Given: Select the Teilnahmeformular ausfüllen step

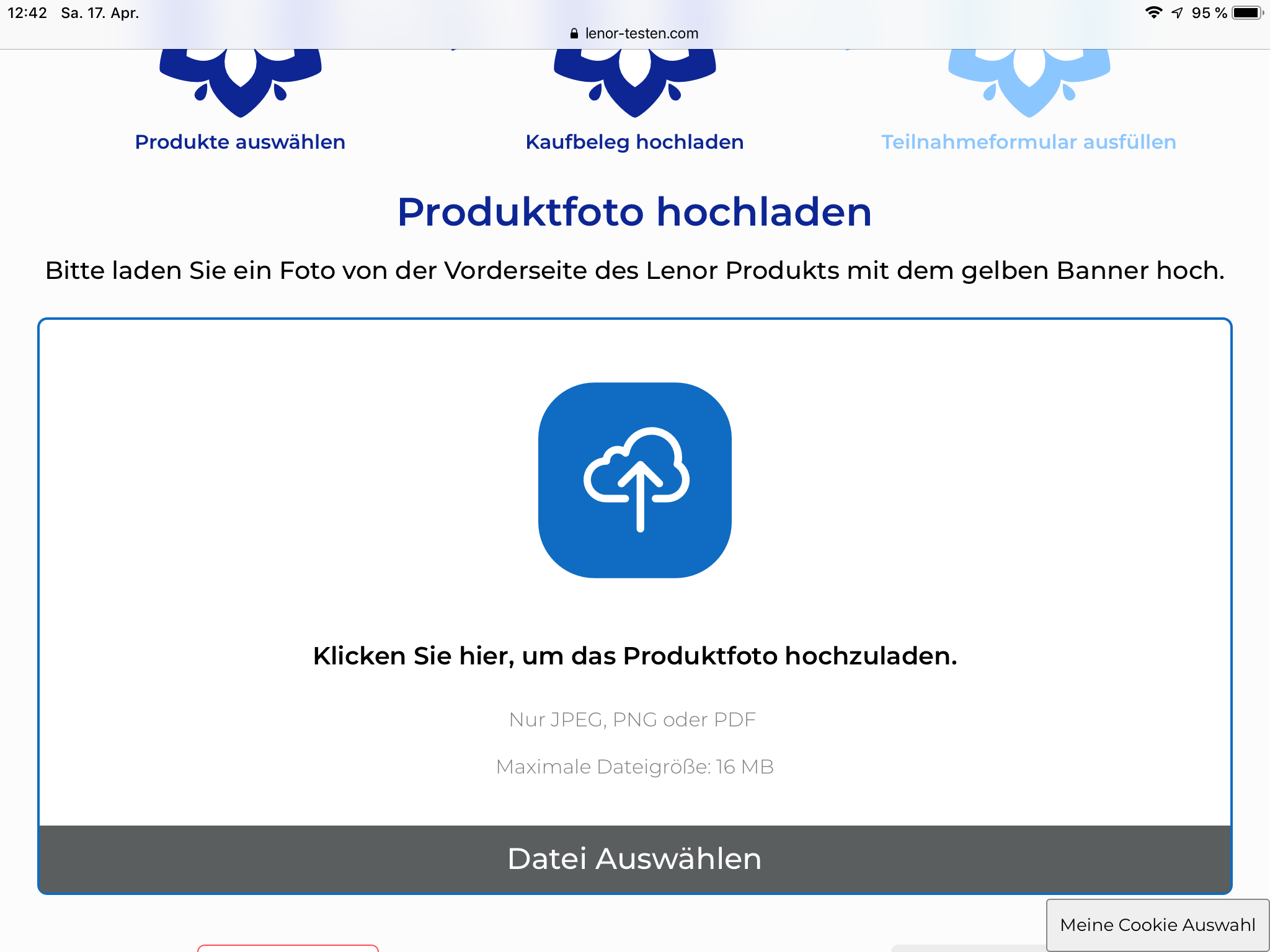Looking at the screenshot, I should [1029, 142].
